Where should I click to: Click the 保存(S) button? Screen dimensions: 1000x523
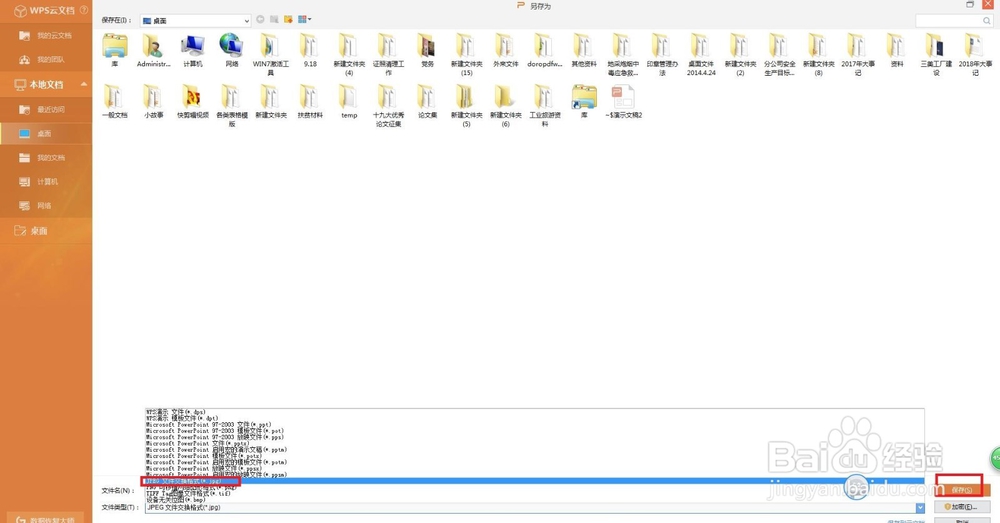coord(962,490)
